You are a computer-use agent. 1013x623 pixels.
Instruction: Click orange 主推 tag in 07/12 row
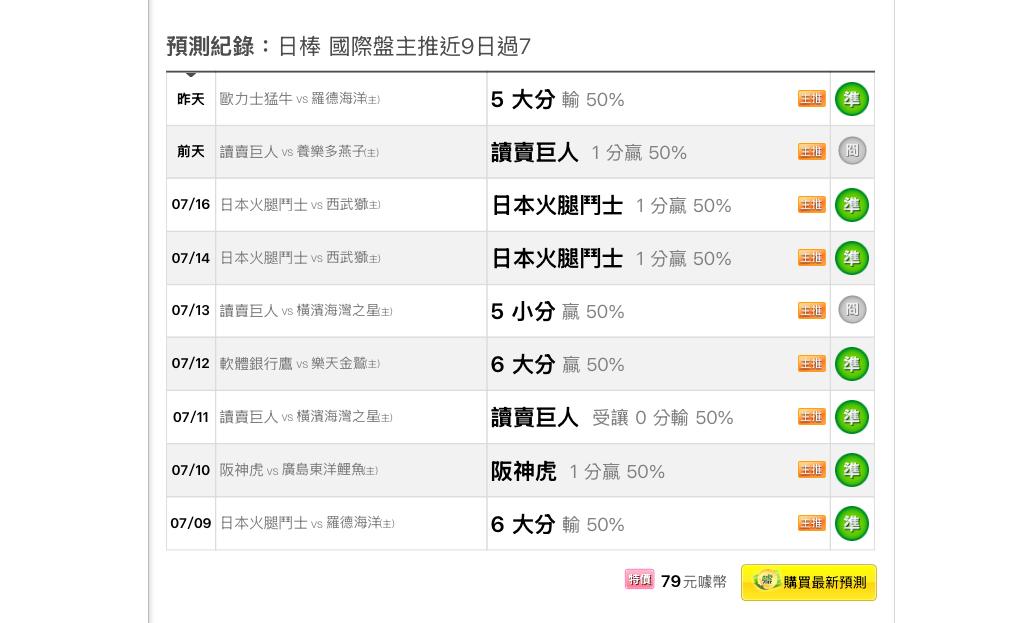coord(811,364)
